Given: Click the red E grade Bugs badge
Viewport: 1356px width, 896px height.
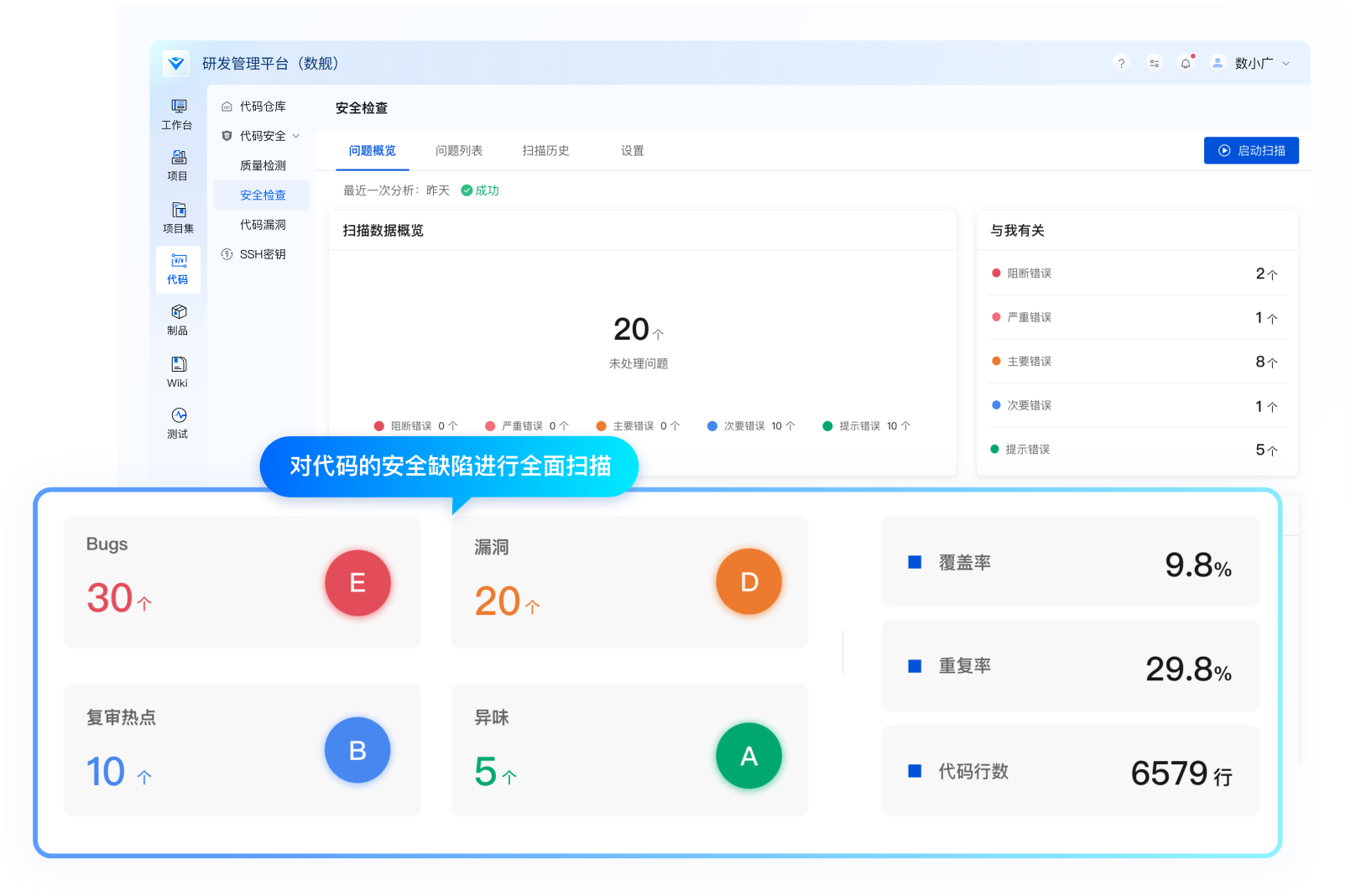Looking at the screenshot, I should click(357, 583).
